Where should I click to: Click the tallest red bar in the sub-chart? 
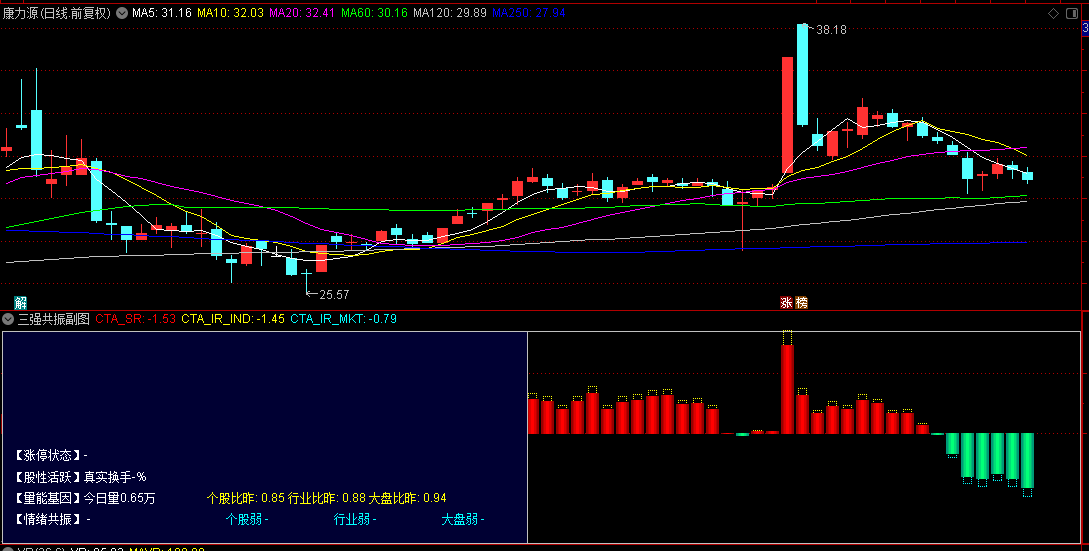click(x=787, y=389)
